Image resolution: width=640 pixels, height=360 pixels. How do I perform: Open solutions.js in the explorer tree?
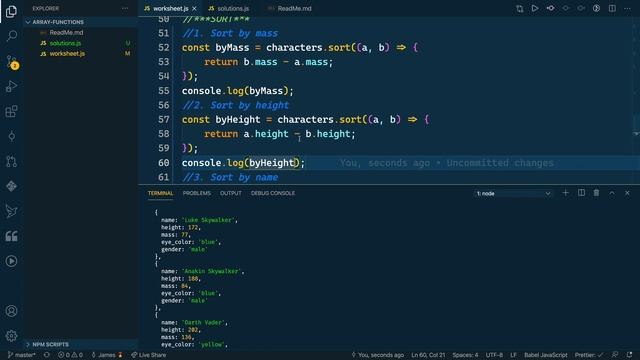coord(65,43)
